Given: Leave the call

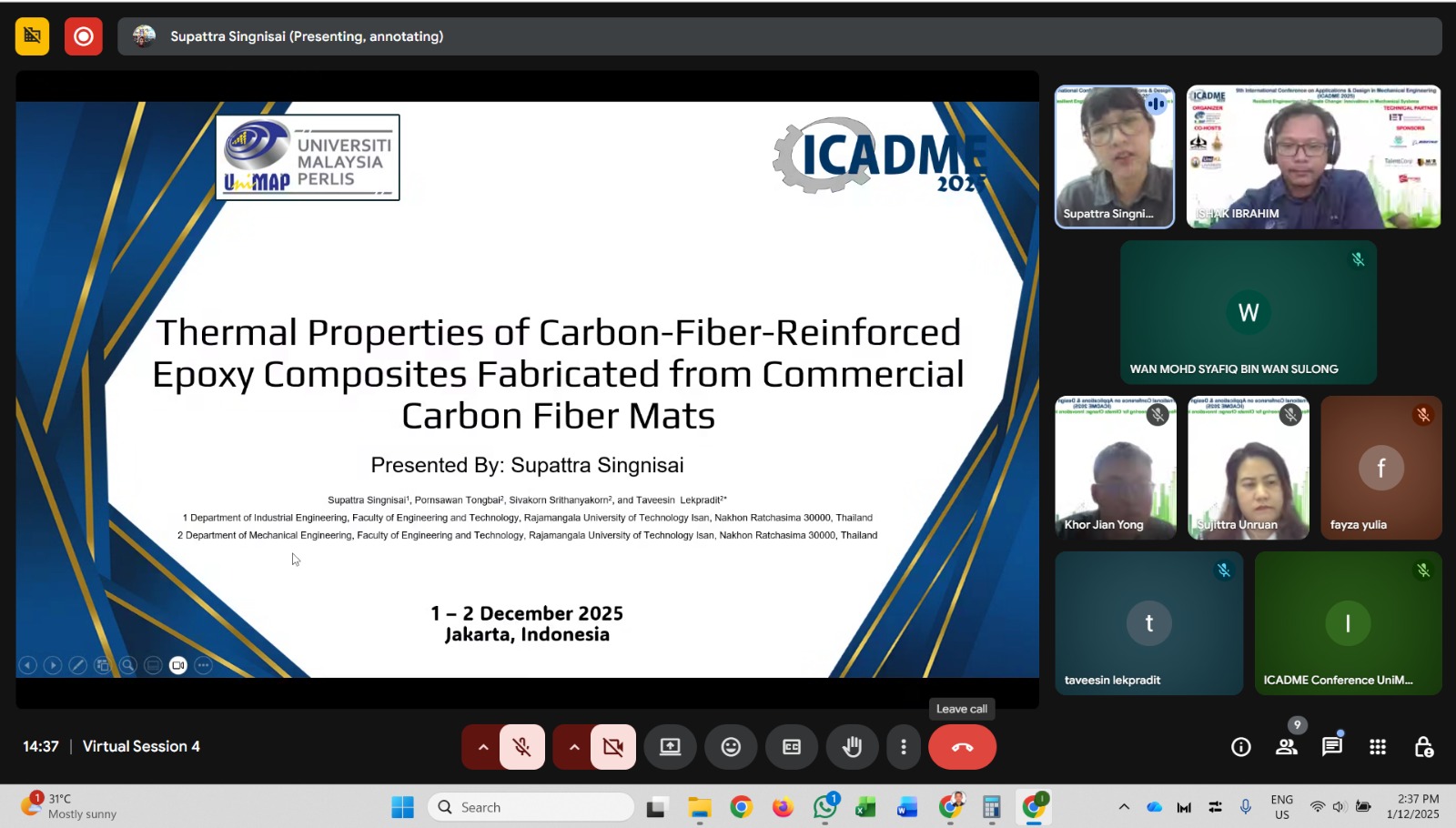Looking at the screenshot, I should click(x=962, y=747).
